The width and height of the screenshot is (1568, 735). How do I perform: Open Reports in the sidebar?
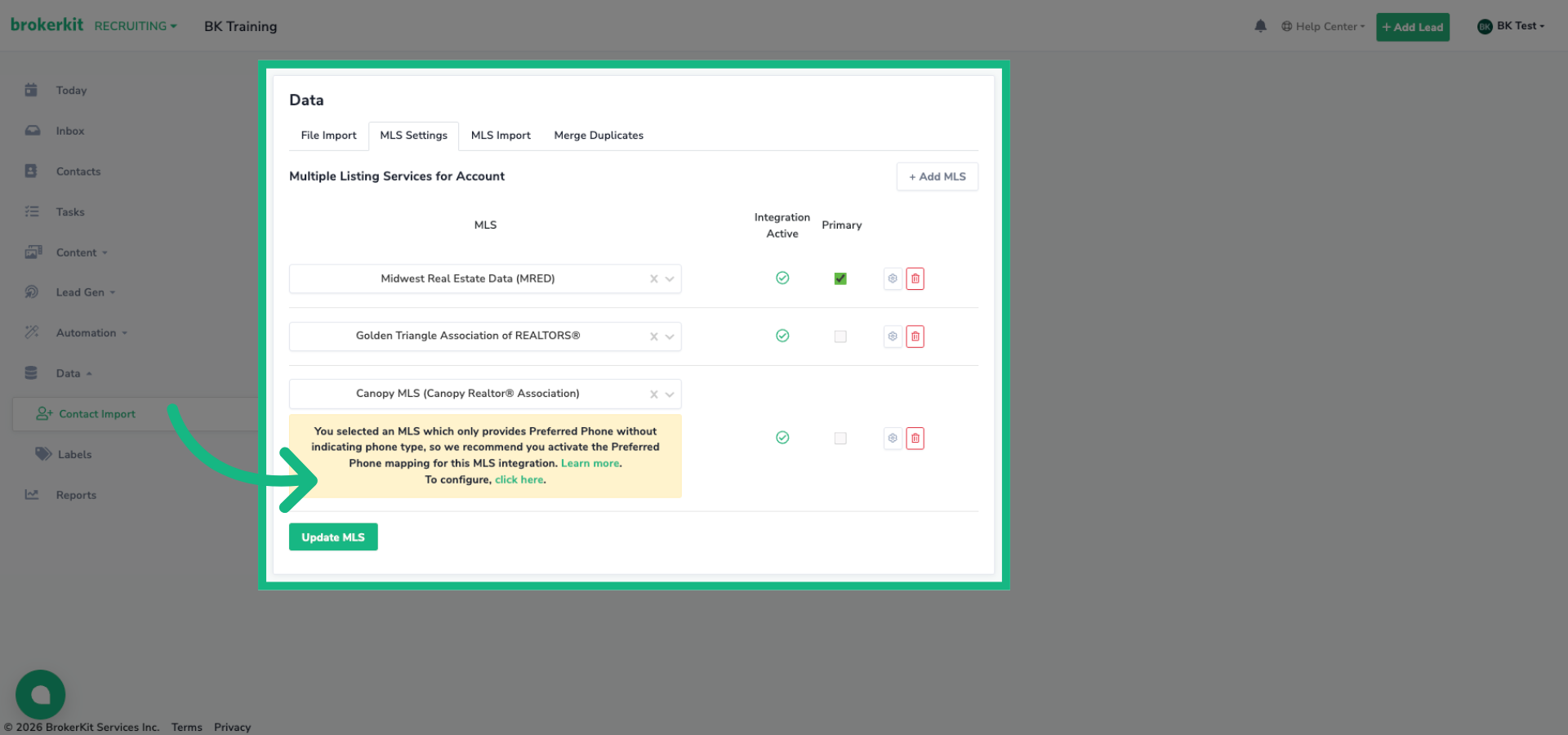[x=76, y=495]
